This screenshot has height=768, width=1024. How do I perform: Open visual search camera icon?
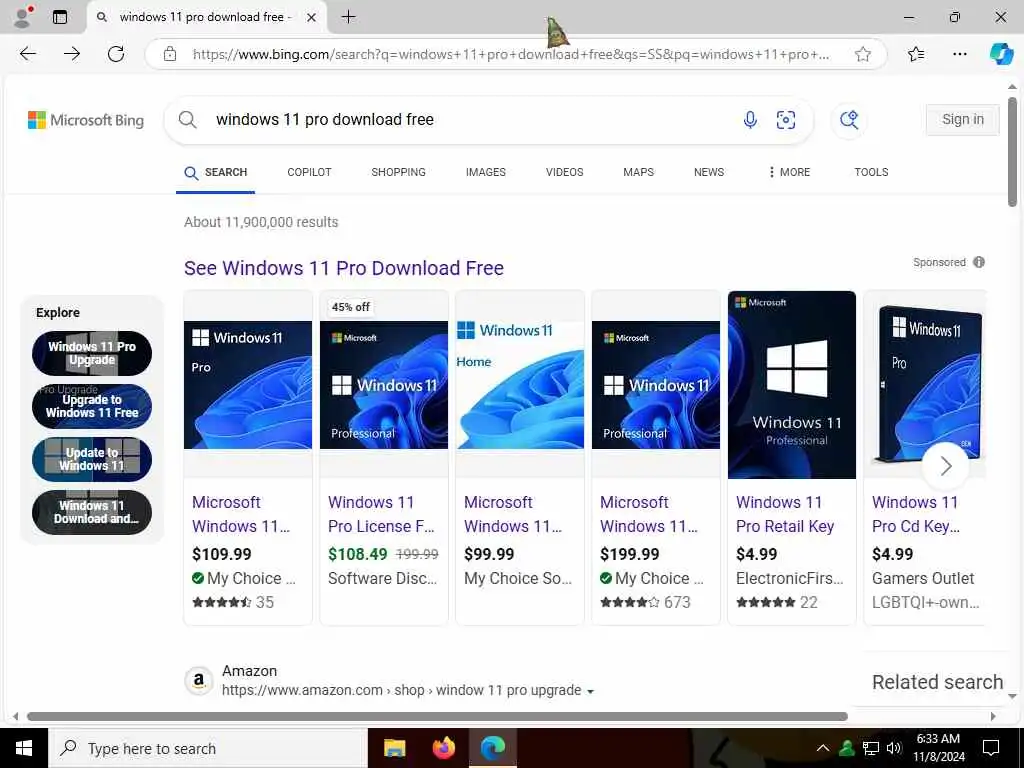coord(786,120)
